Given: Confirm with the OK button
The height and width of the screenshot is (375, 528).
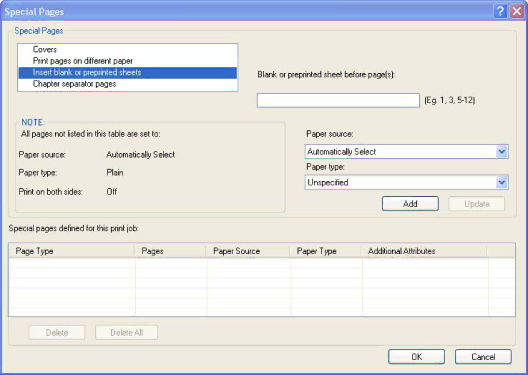Looking at the screenshot, I should click(416, 356).
